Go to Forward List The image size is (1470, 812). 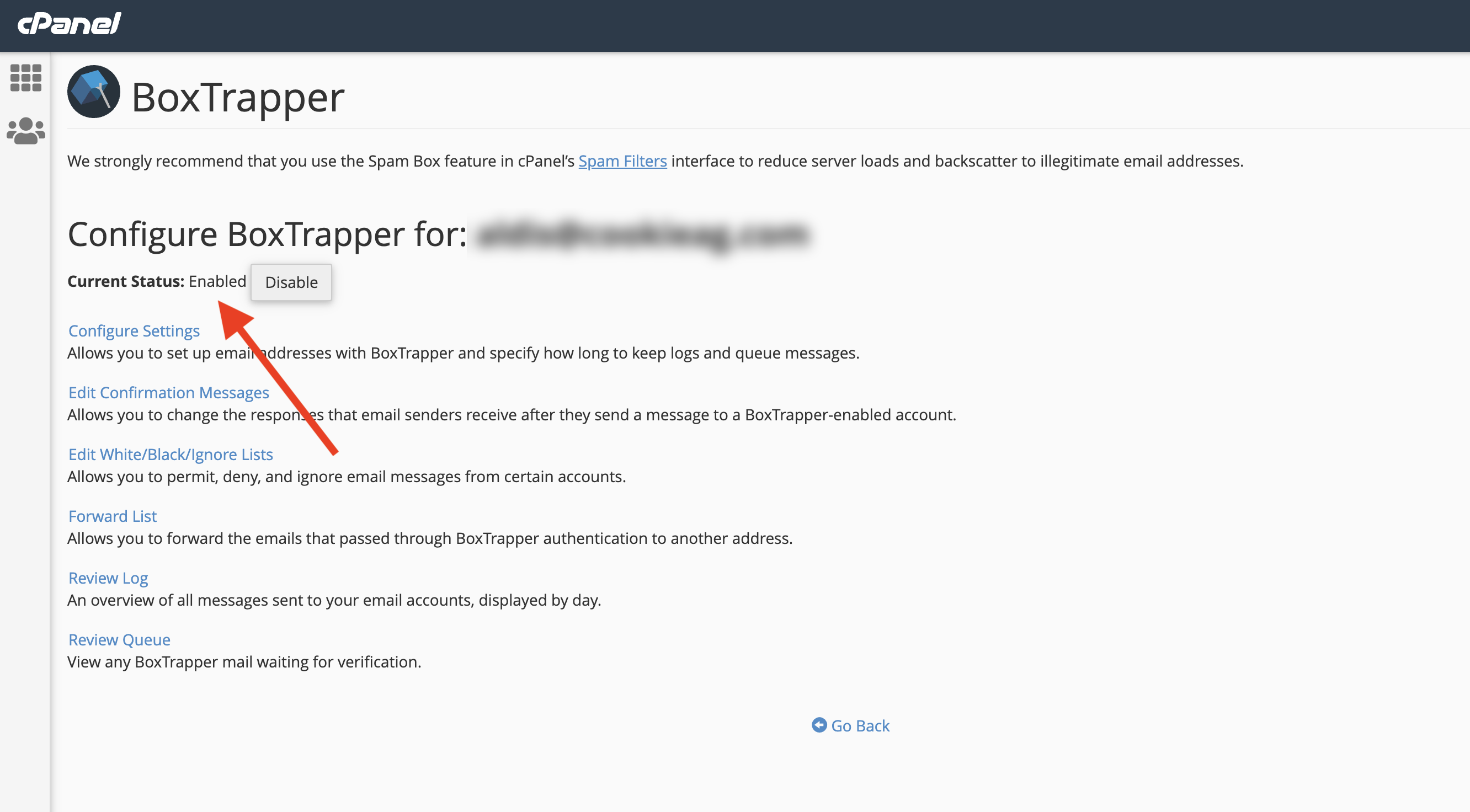coord(113,515)
